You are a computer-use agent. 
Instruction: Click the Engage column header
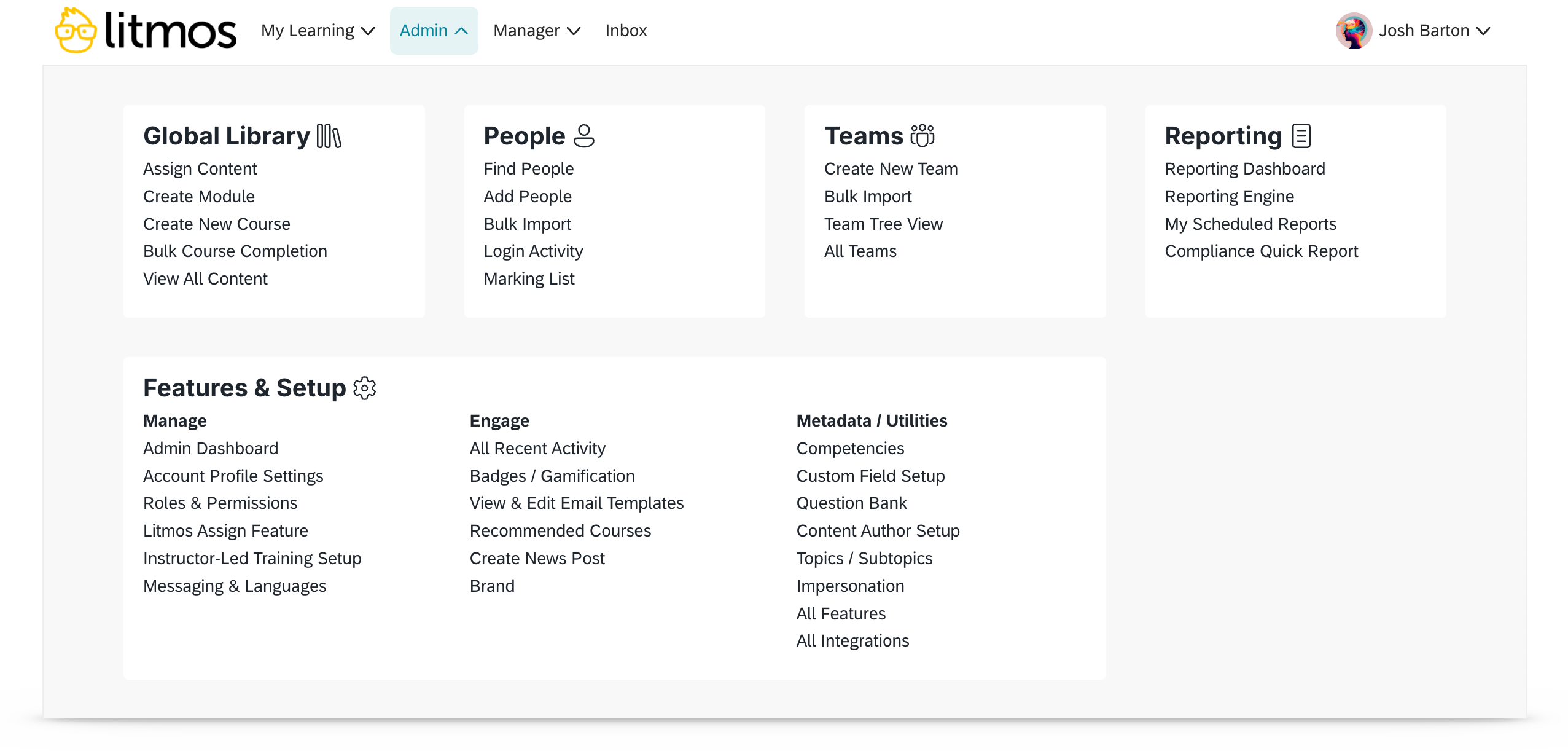click(499, 420)
